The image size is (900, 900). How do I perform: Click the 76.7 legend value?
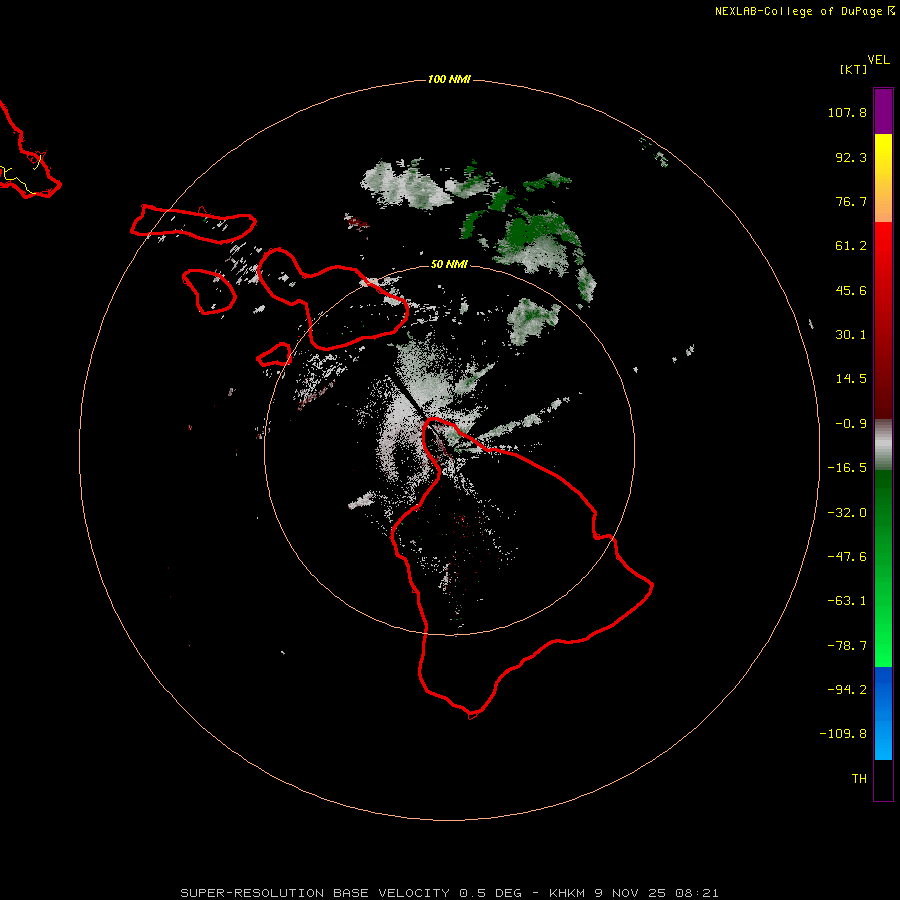[851, 201]
